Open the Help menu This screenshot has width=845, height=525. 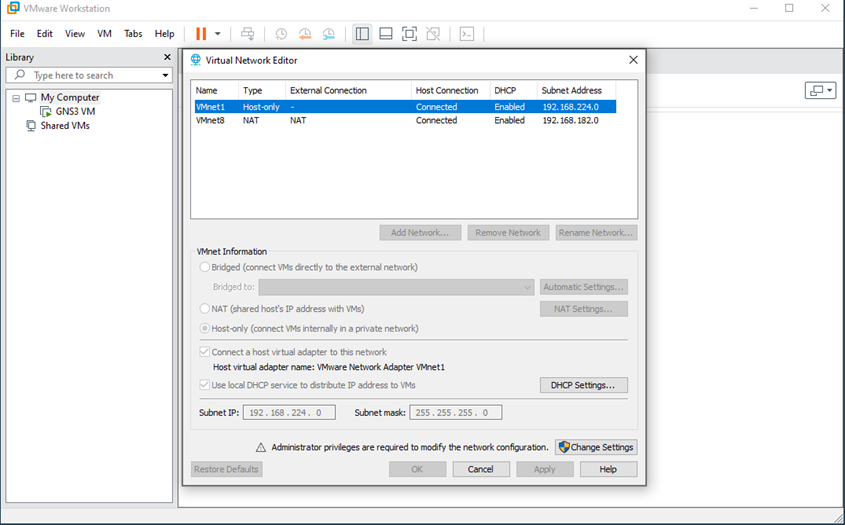coord(164,33)
